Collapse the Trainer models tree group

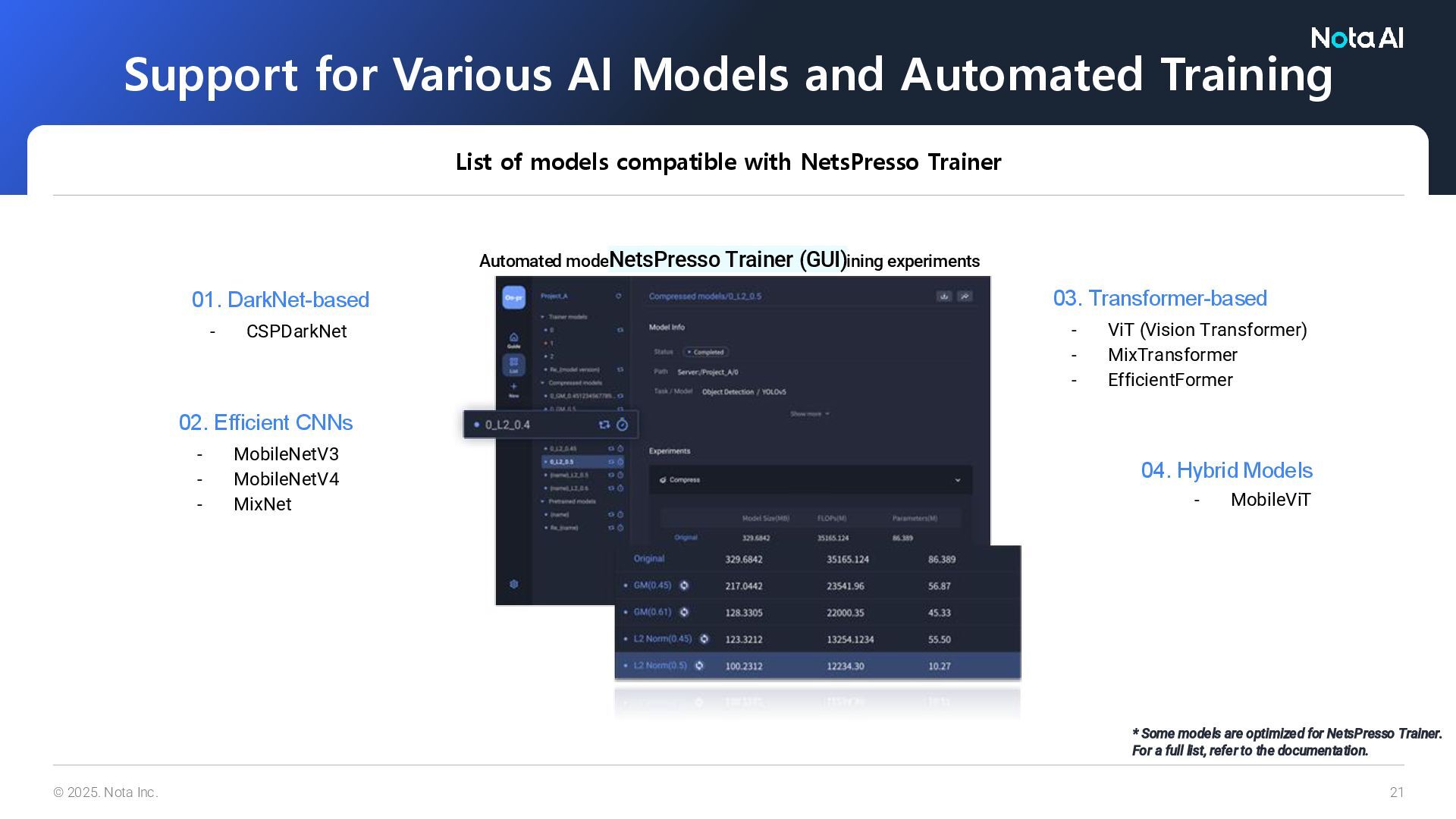click(x=543, y=317)
